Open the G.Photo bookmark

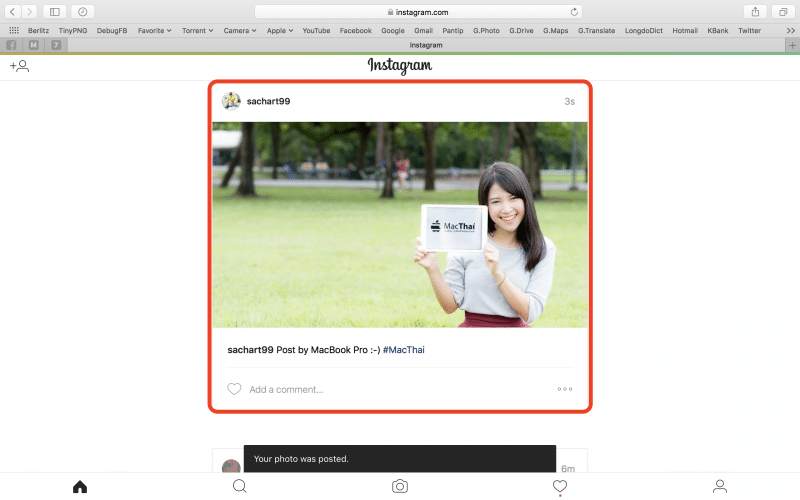486,31
